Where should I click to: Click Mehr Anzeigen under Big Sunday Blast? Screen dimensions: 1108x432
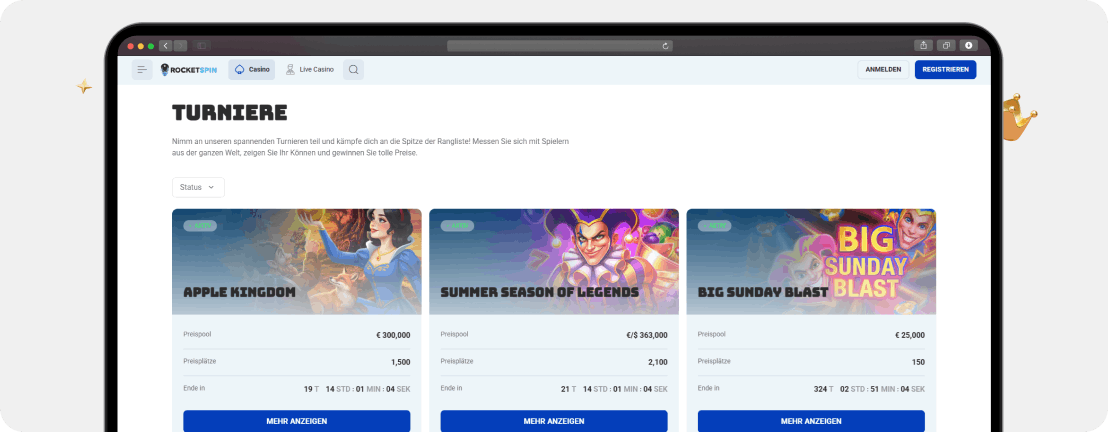click(x=811, y=421)
